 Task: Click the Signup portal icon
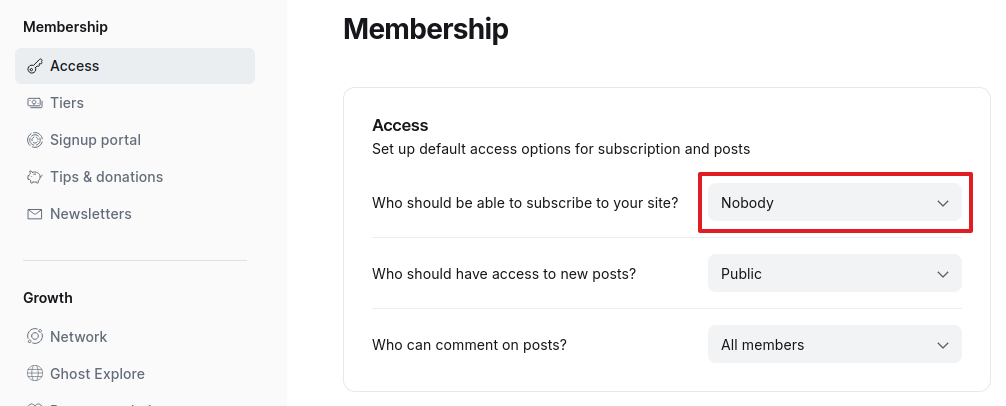pyautogui.click(x=34, y=140)
